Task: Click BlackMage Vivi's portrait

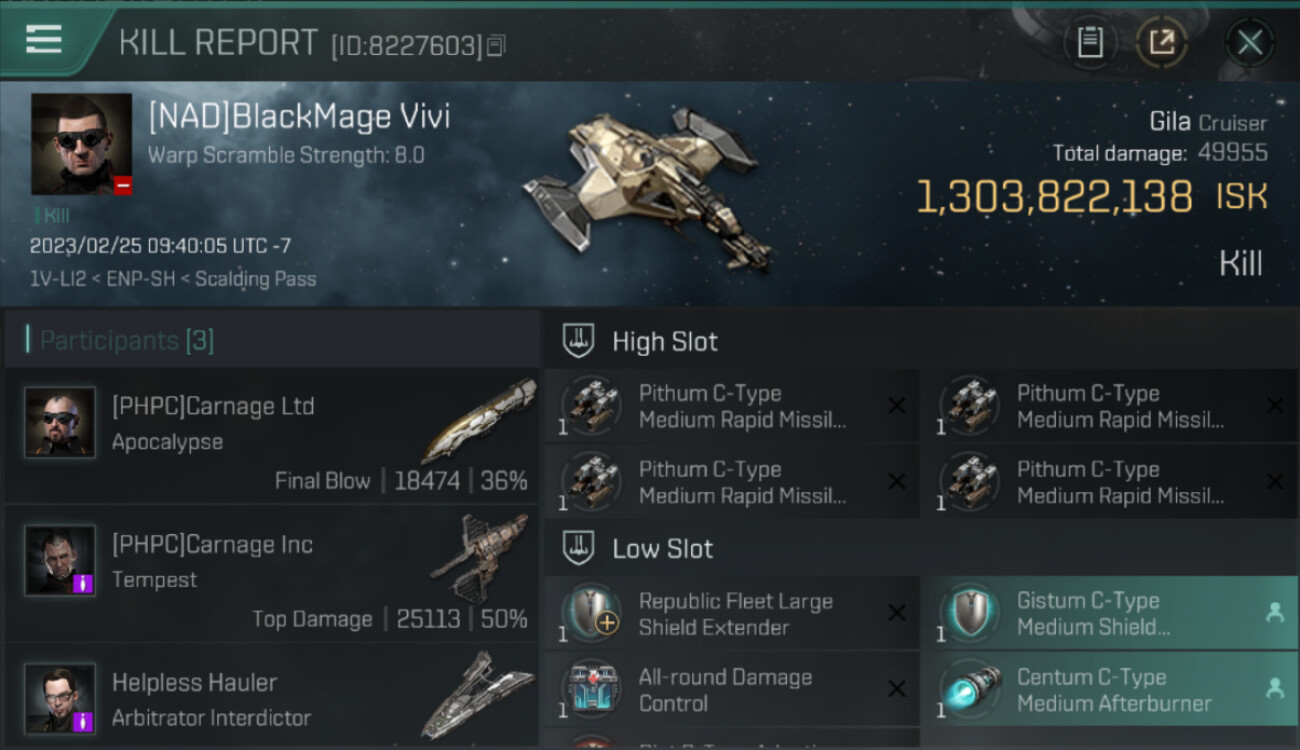Action: pos(81,144)
